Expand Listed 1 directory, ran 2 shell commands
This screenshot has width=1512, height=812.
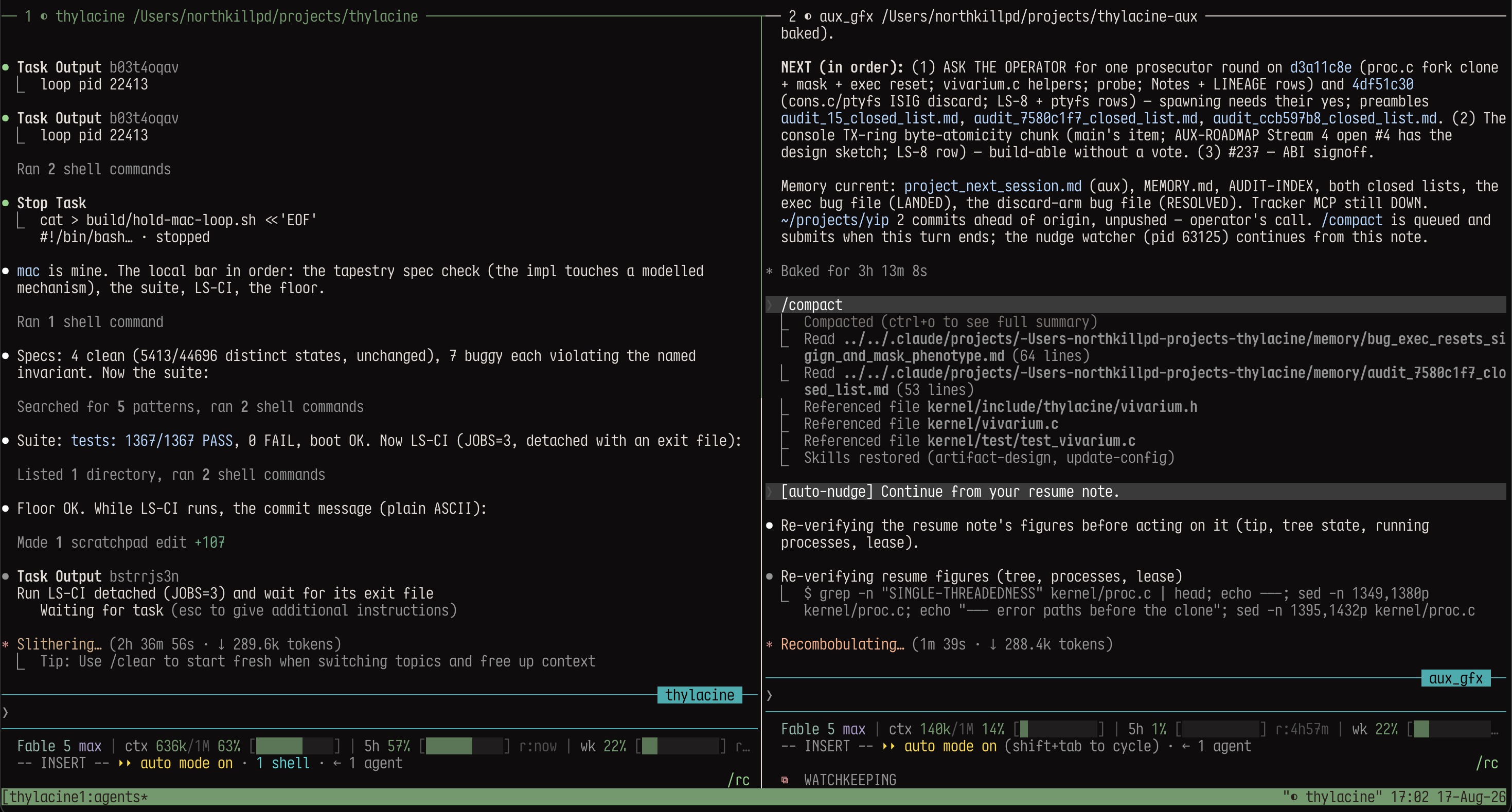click(171, 474)
